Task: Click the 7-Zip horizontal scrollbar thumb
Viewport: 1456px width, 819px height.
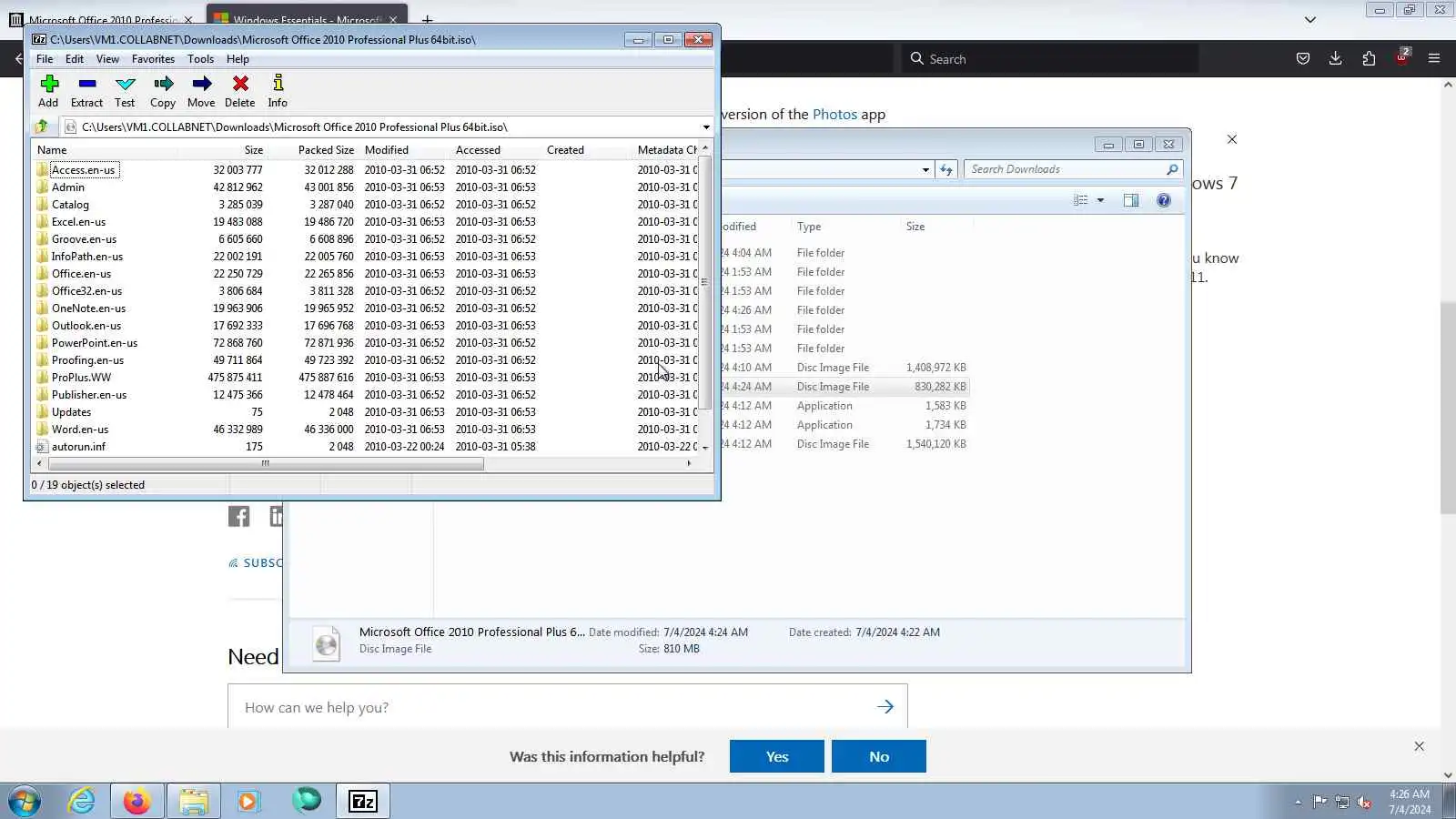Action: pos(266,463)
